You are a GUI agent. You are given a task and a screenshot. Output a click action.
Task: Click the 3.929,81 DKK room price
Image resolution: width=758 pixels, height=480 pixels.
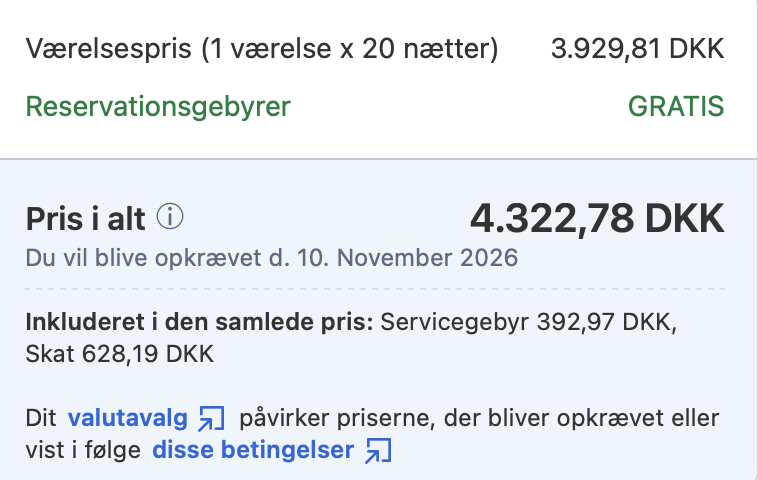(x=638, y=49)
